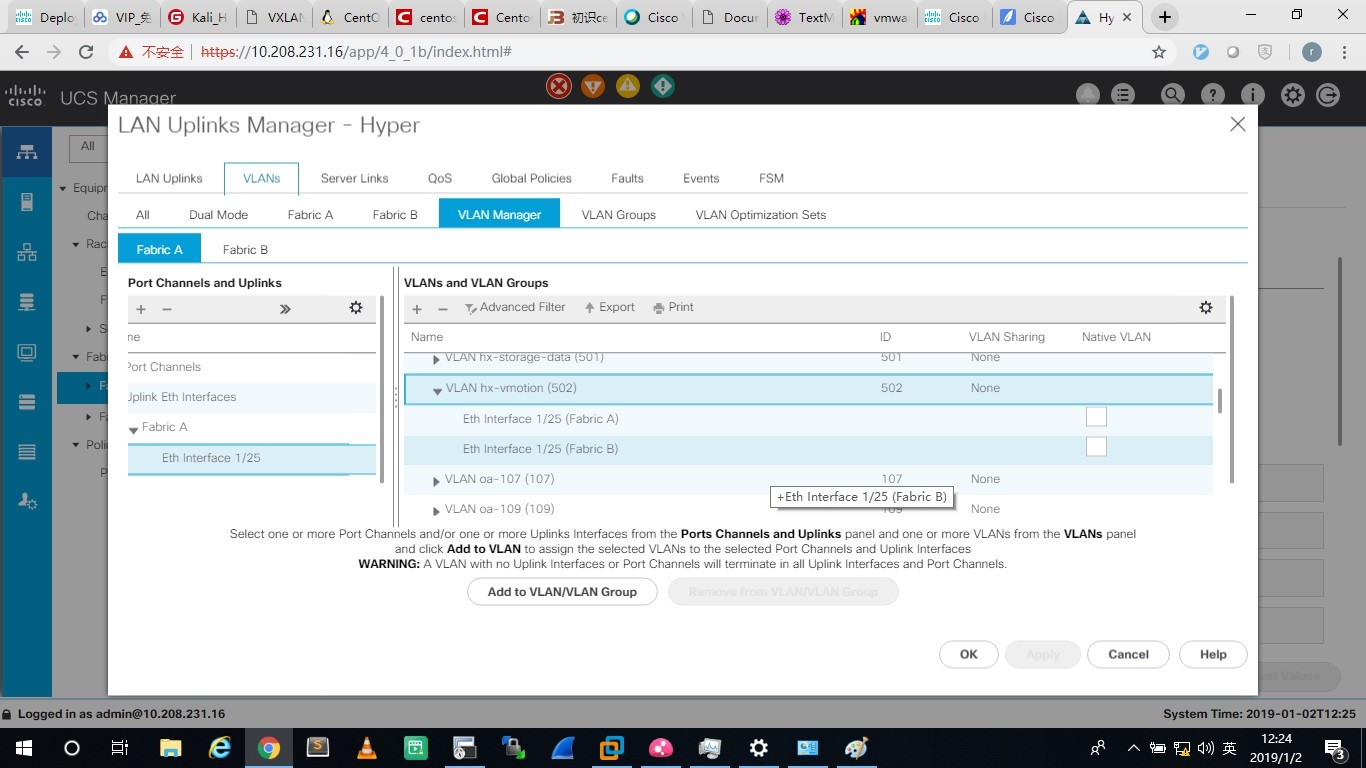Expand VLAN oa-107 (107) row
The image size is (1366, 768).
click(436, 481)
